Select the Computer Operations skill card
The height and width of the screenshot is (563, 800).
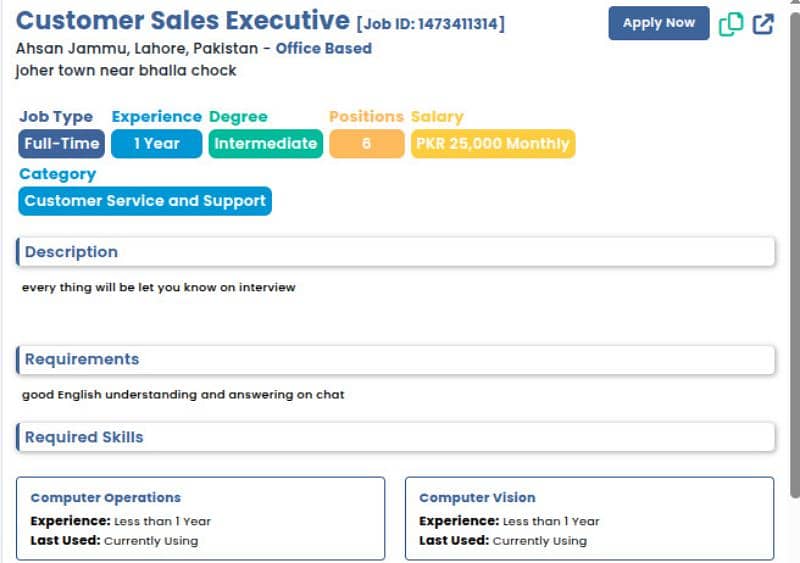[201, 519]
